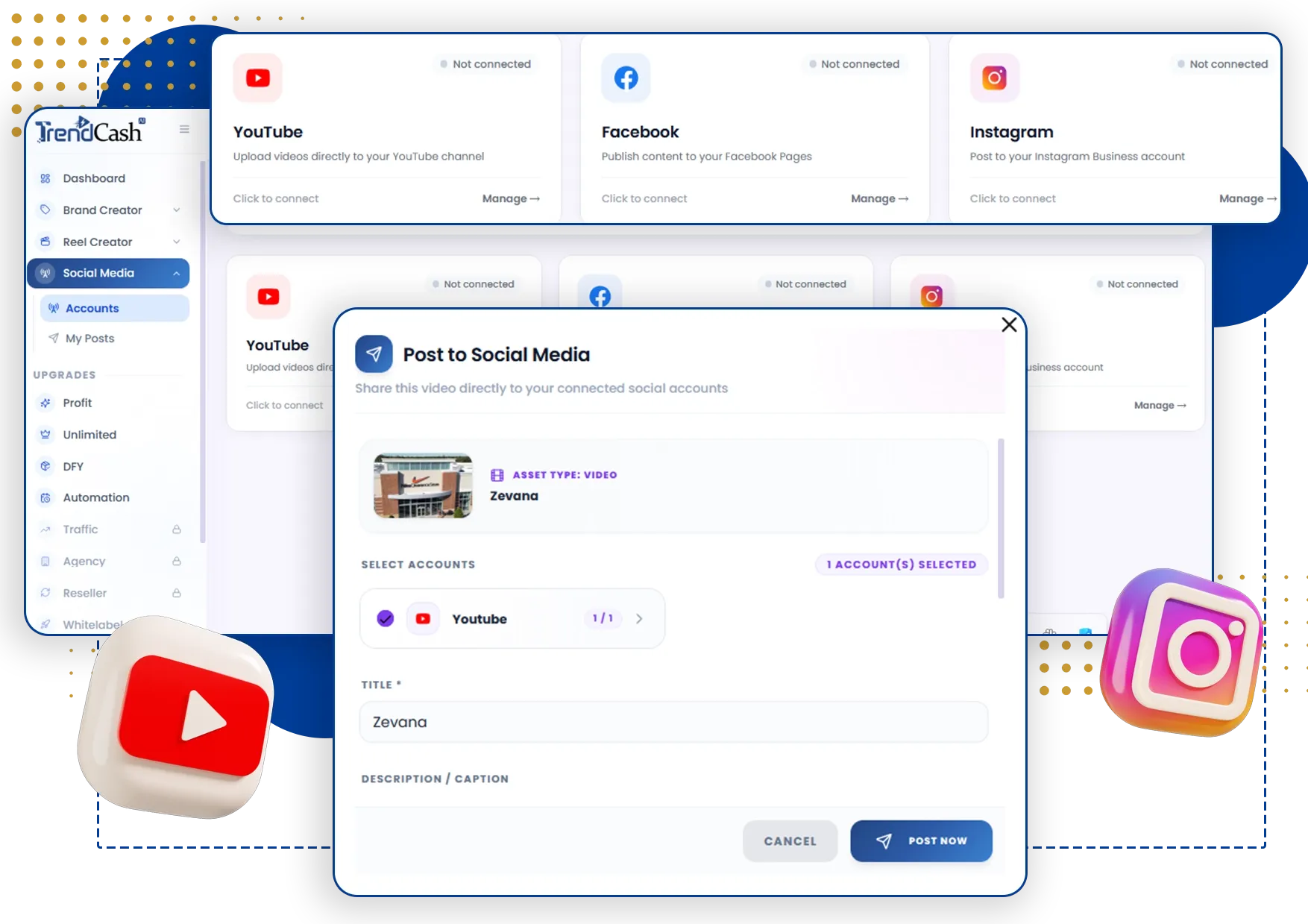Click Not connected status on top Facebook card
The image size is (1308, 924).
pos(854,64)
